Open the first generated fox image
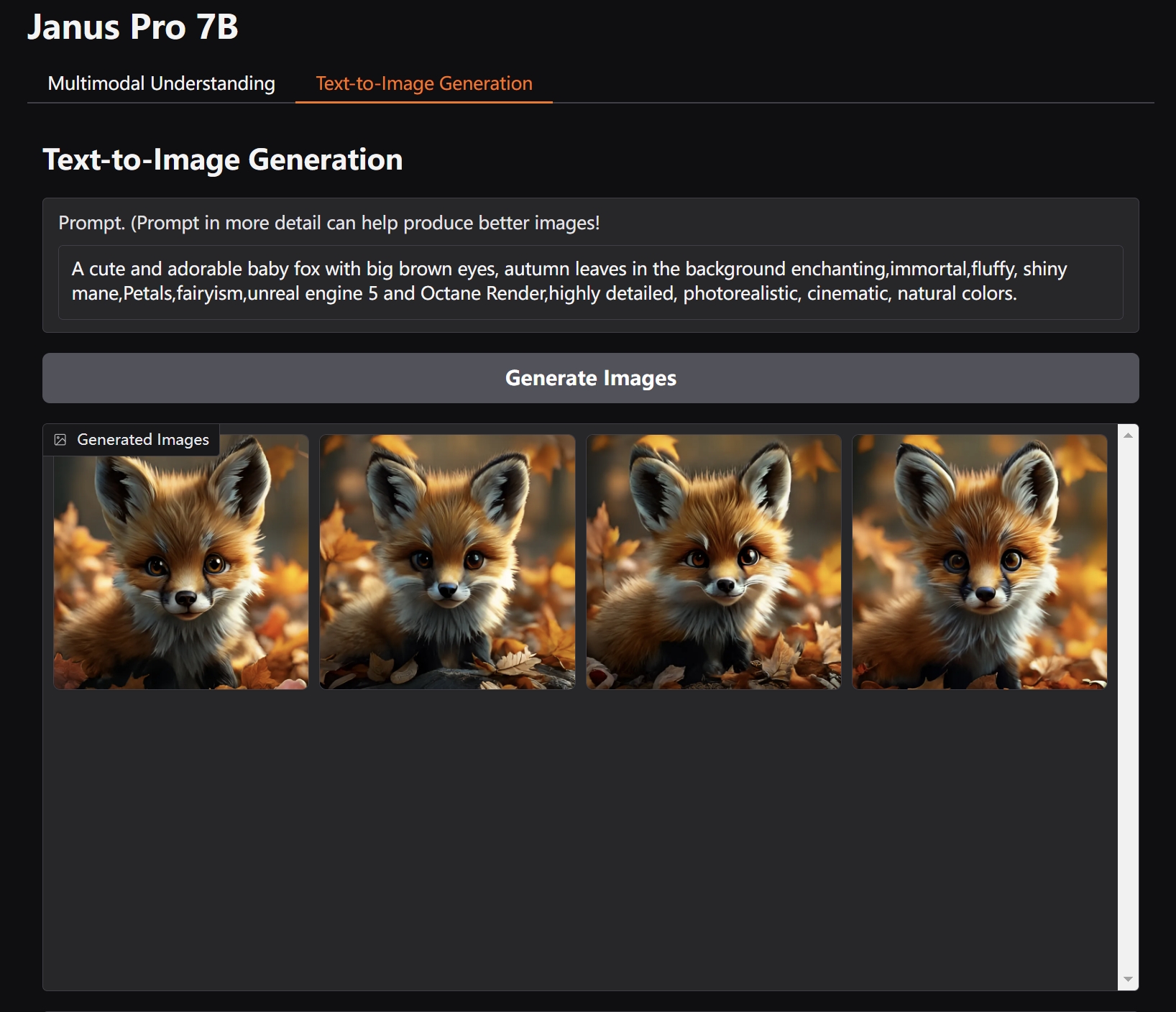This screenshot has width=1176, height=1012. click(180, 561)
